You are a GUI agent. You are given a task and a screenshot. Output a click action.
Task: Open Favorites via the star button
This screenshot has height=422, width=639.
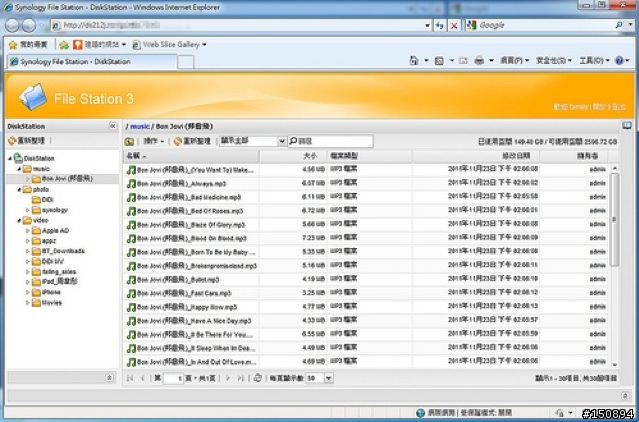[28, 44]
